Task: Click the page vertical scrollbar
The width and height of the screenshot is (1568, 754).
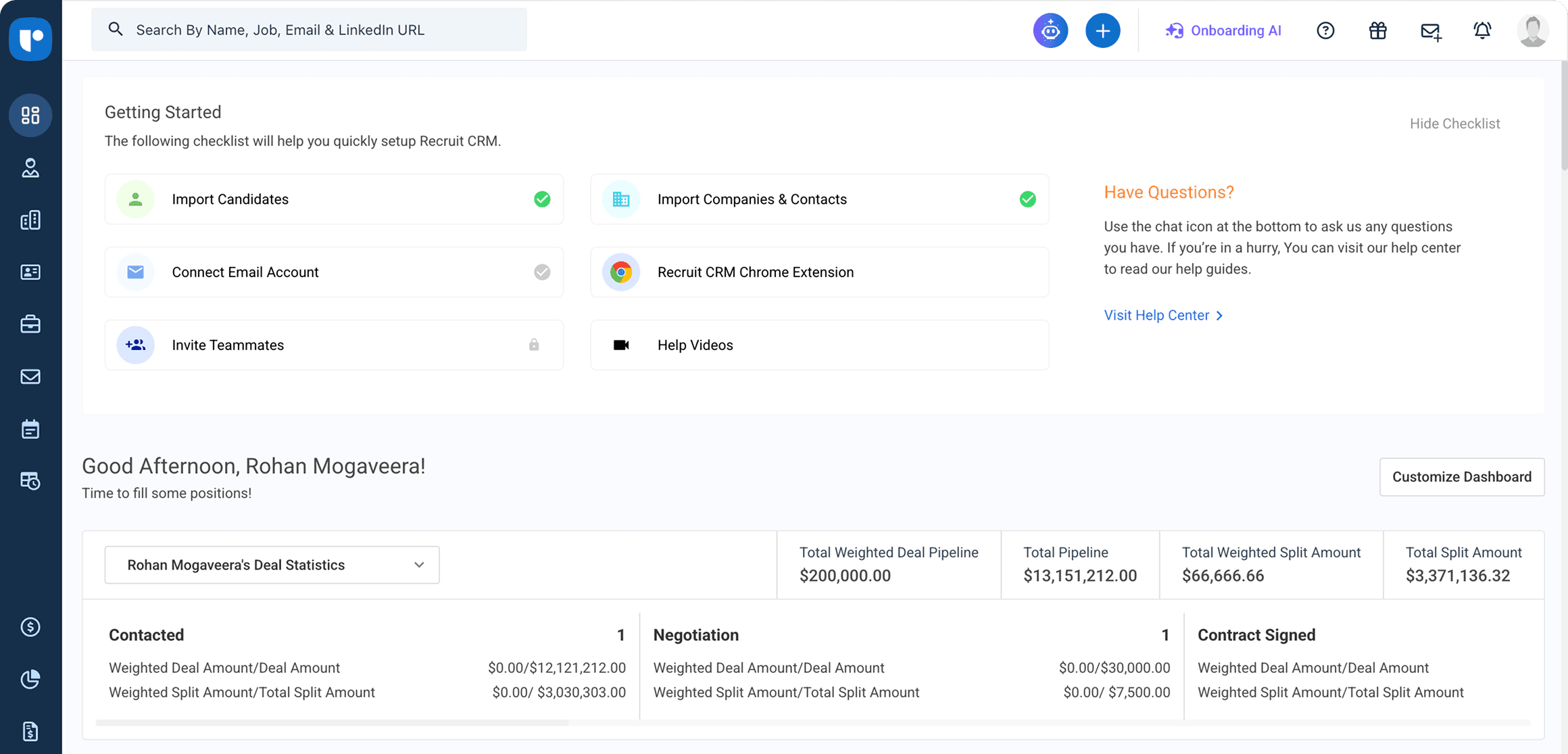Action: (1564, 115)
